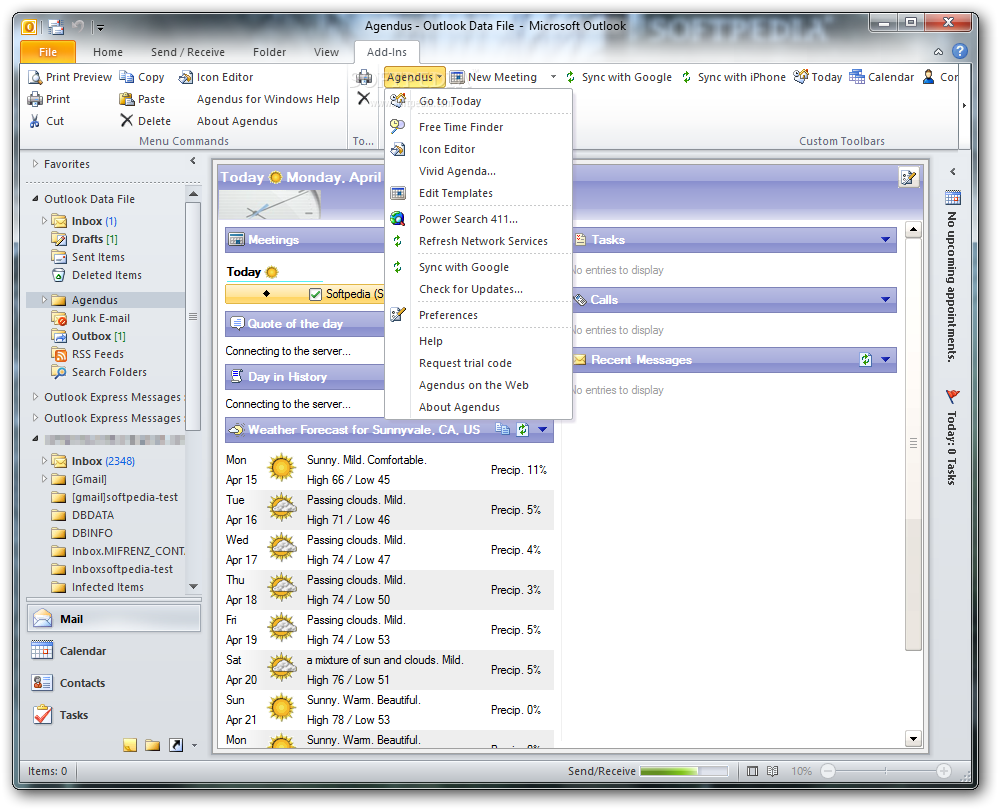The image size is (999, 810).
Task: Click the red flag tasks icon in the To-Do bar
Action: click(x=952, y=396)
